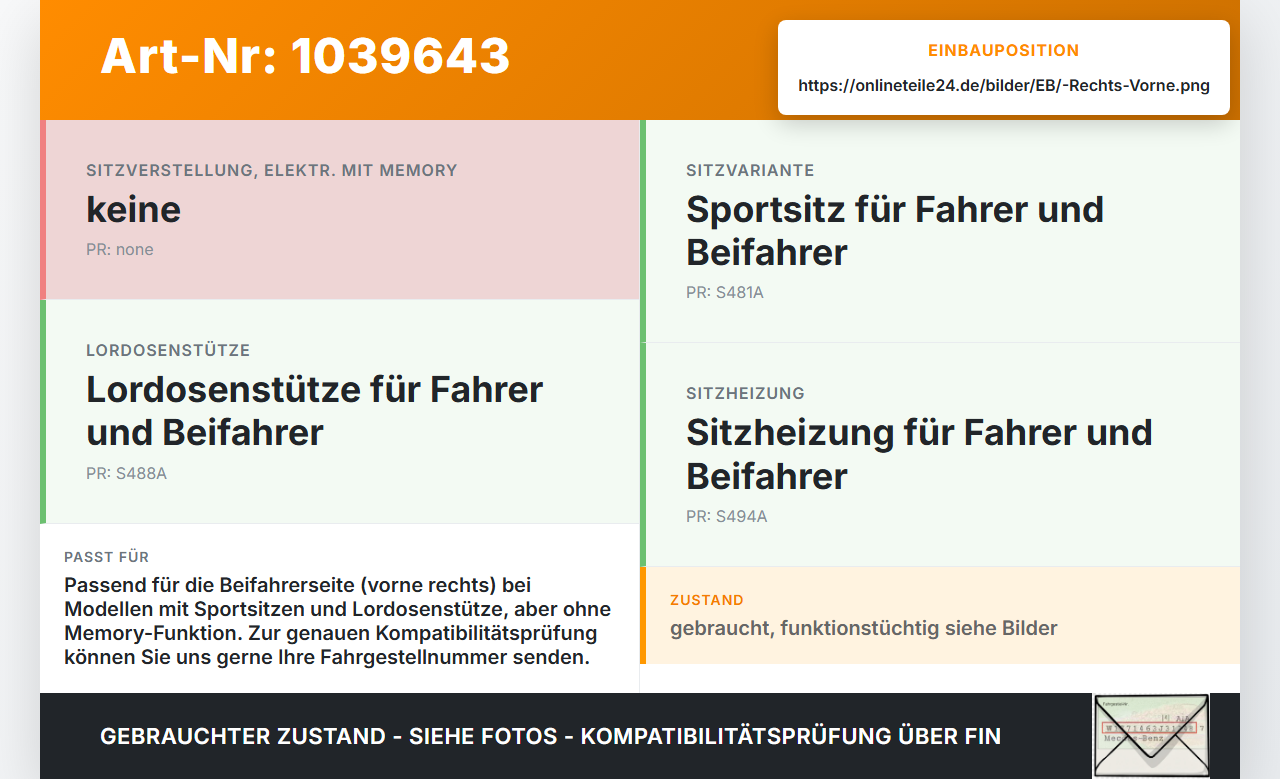The image size is (1280, 779).
Task: Select 'Sportsitz für Fahrer und Beifahrer' text
Action: [x=895, y=230]
